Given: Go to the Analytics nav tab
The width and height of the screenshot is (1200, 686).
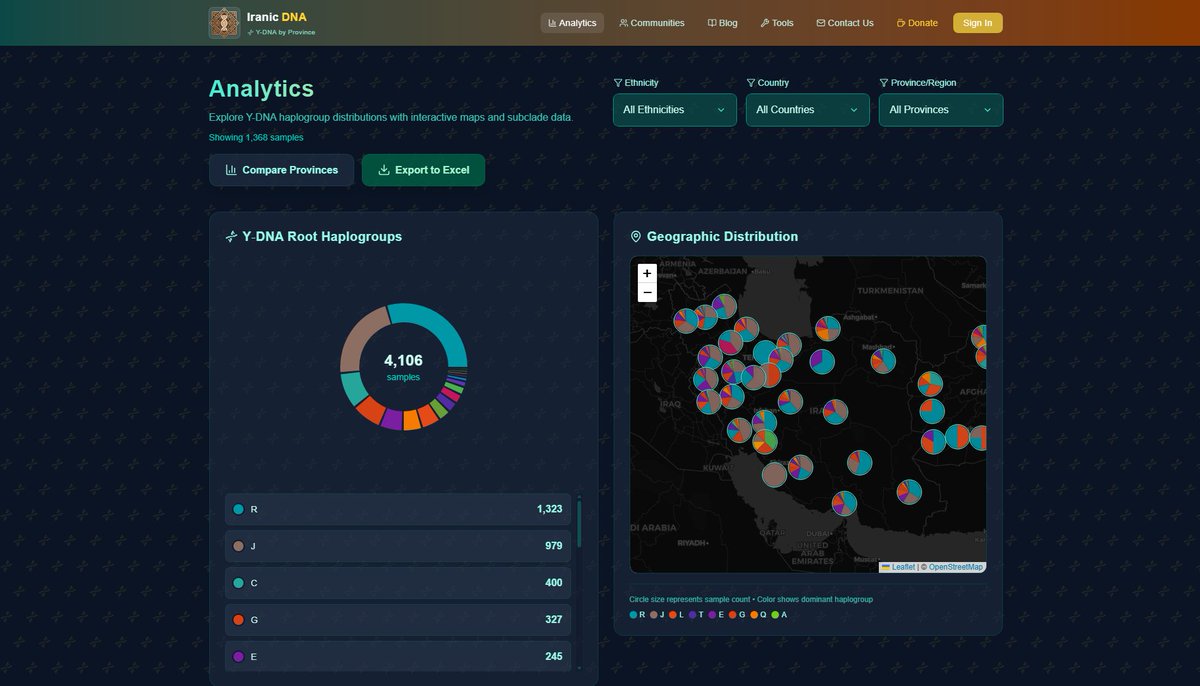Looking at the screenshot, I should coord(572,23).
